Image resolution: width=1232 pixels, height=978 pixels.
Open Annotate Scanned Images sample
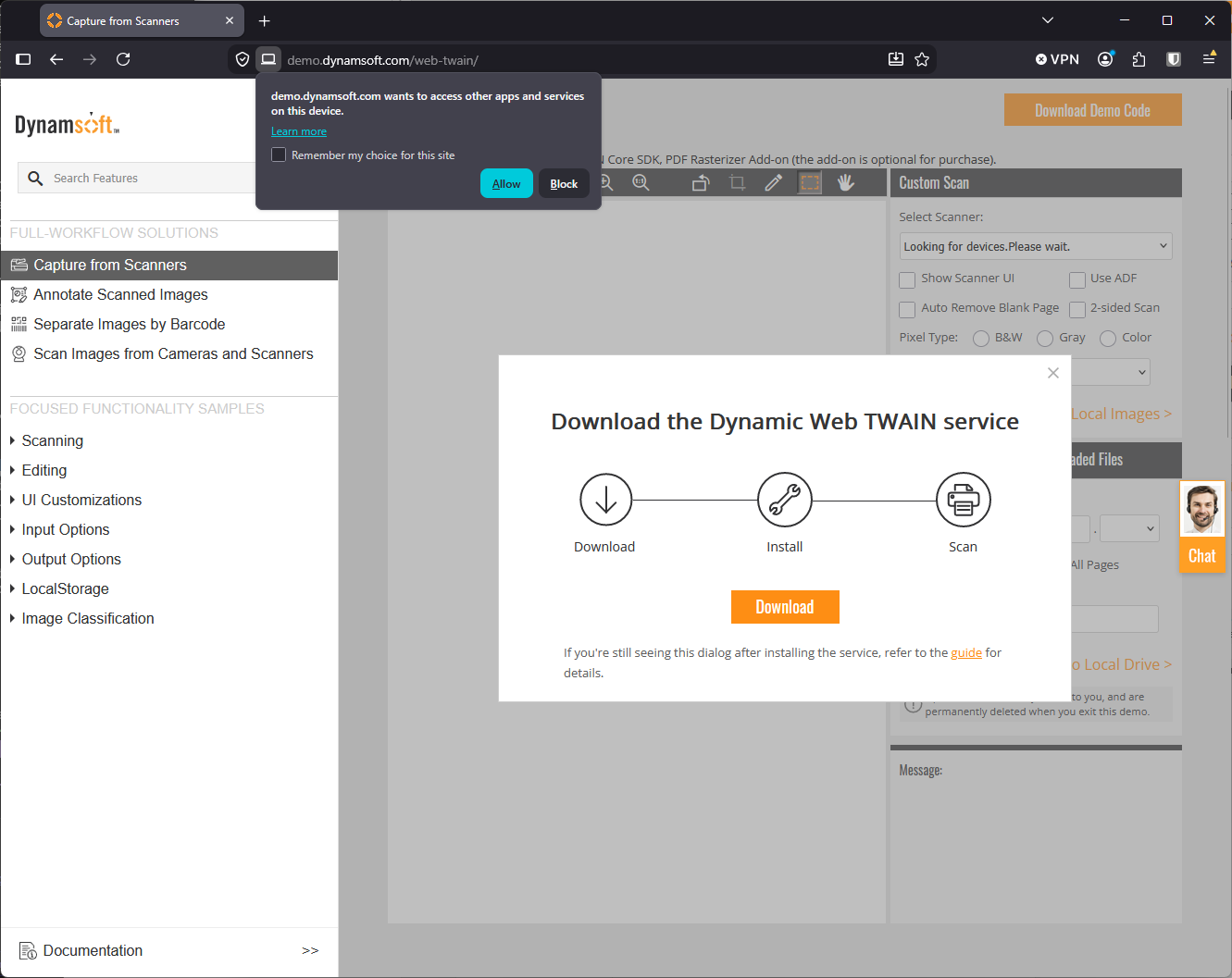click(120, 294)
